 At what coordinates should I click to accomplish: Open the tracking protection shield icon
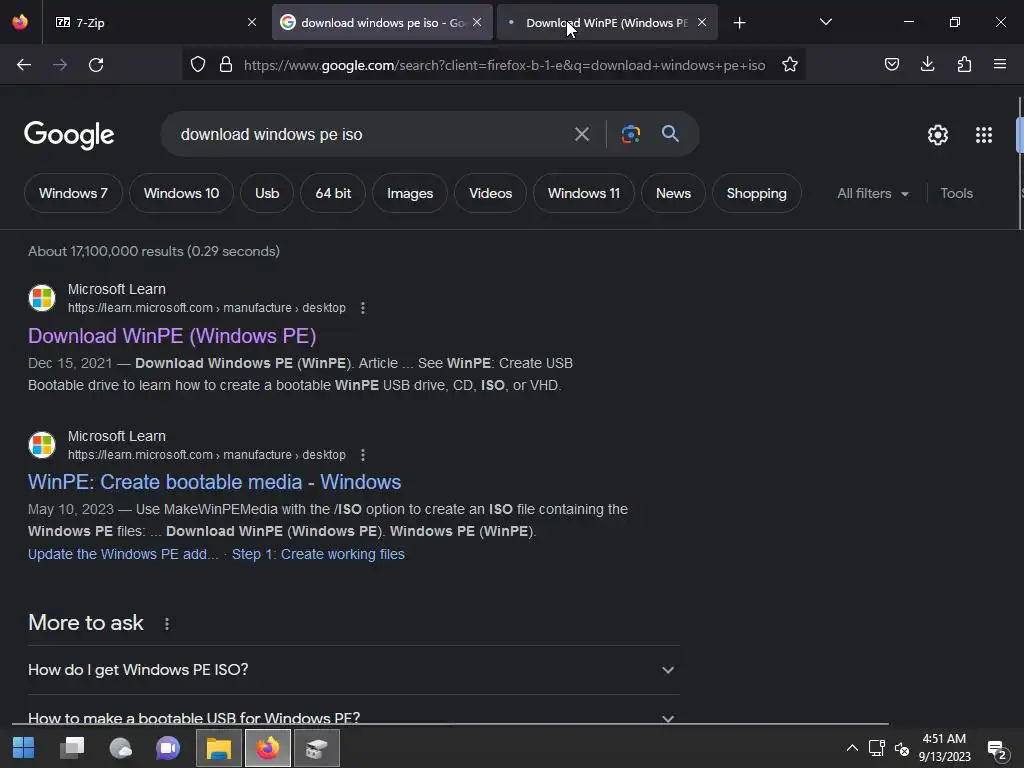(198, 65)
